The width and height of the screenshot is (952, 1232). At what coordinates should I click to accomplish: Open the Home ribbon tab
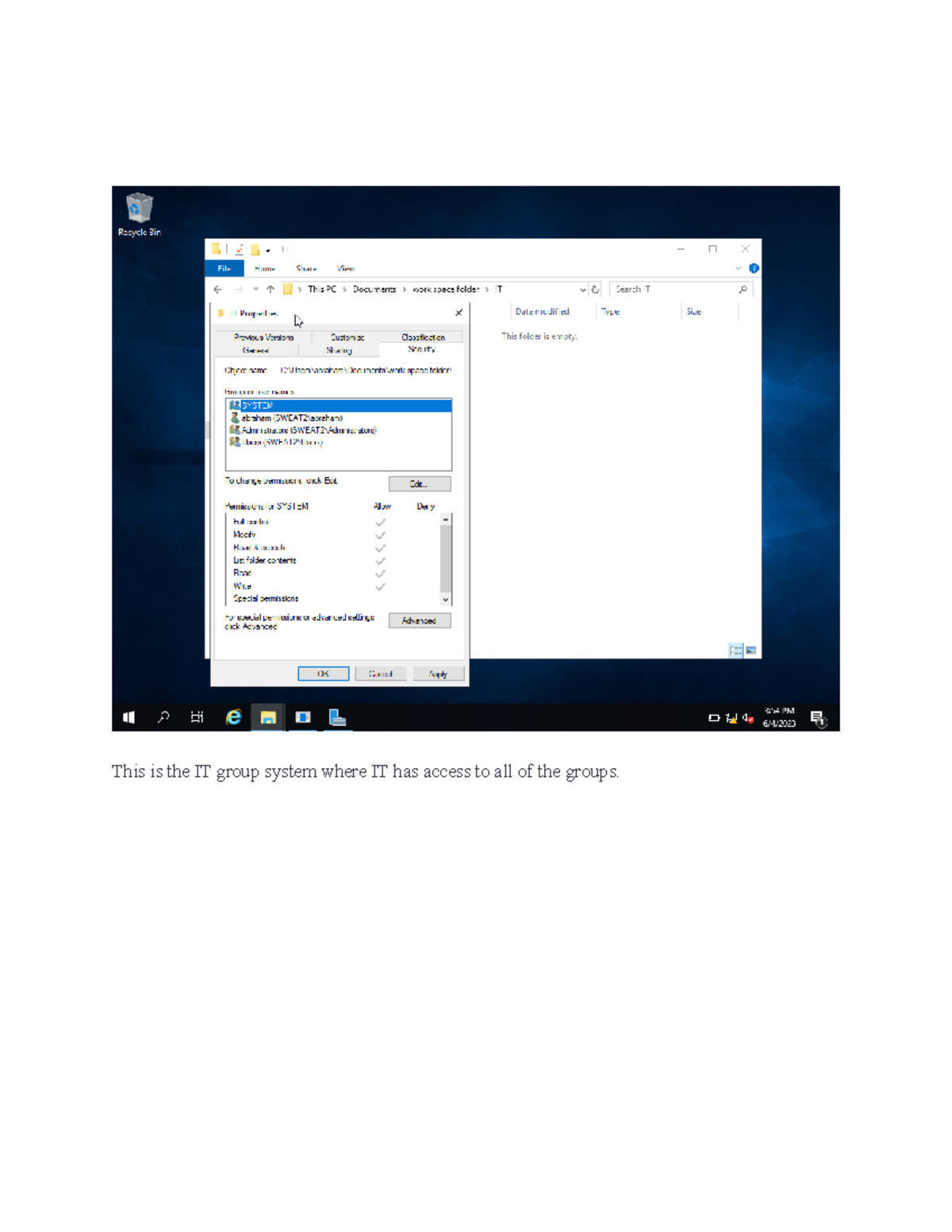click(x=265, y=268)
